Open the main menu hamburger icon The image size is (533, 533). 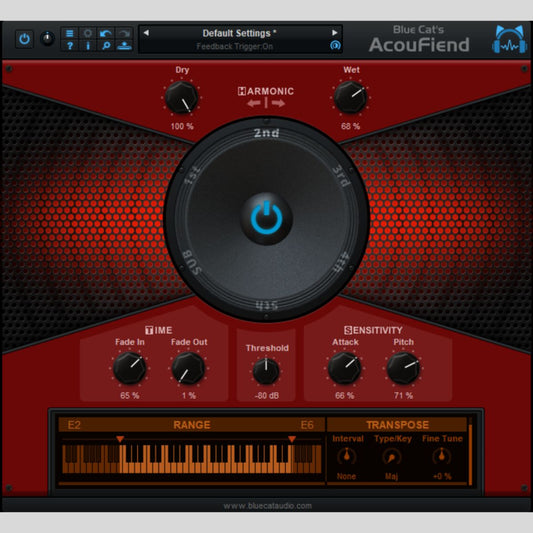pos(70,33)
